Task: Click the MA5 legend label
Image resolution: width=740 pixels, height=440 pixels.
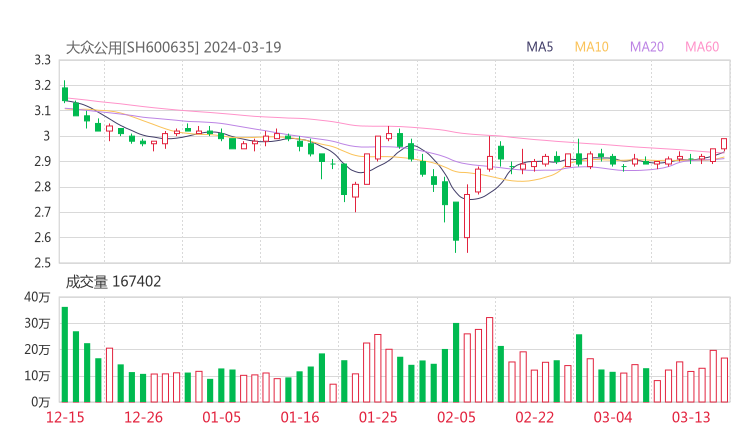Action: 539,47
